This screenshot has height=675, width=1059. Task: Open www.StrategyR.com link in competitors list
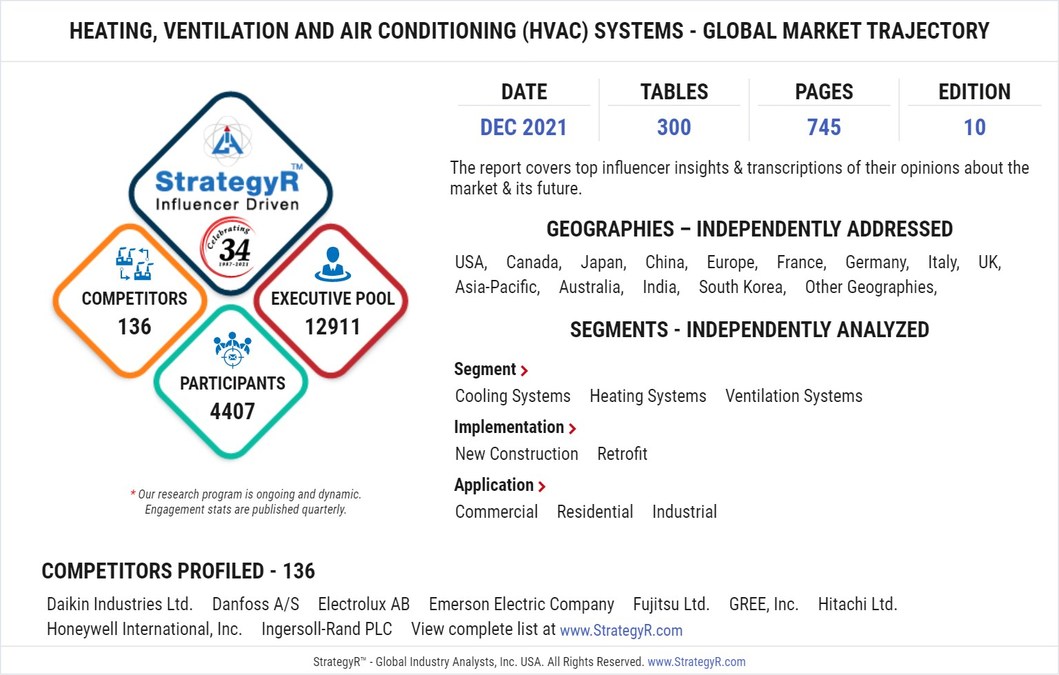point(621,630)
